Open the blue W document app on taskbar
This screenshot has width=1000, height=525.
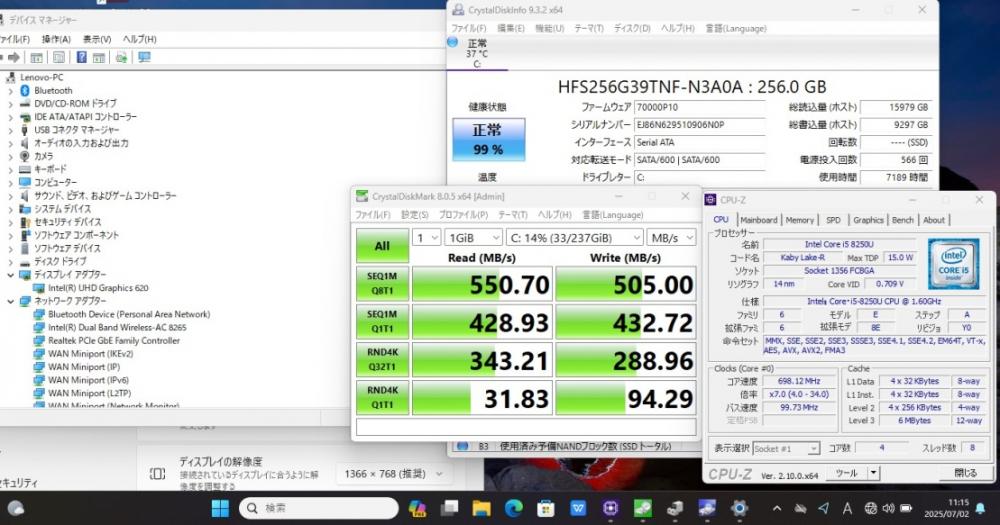pos(578,508)
